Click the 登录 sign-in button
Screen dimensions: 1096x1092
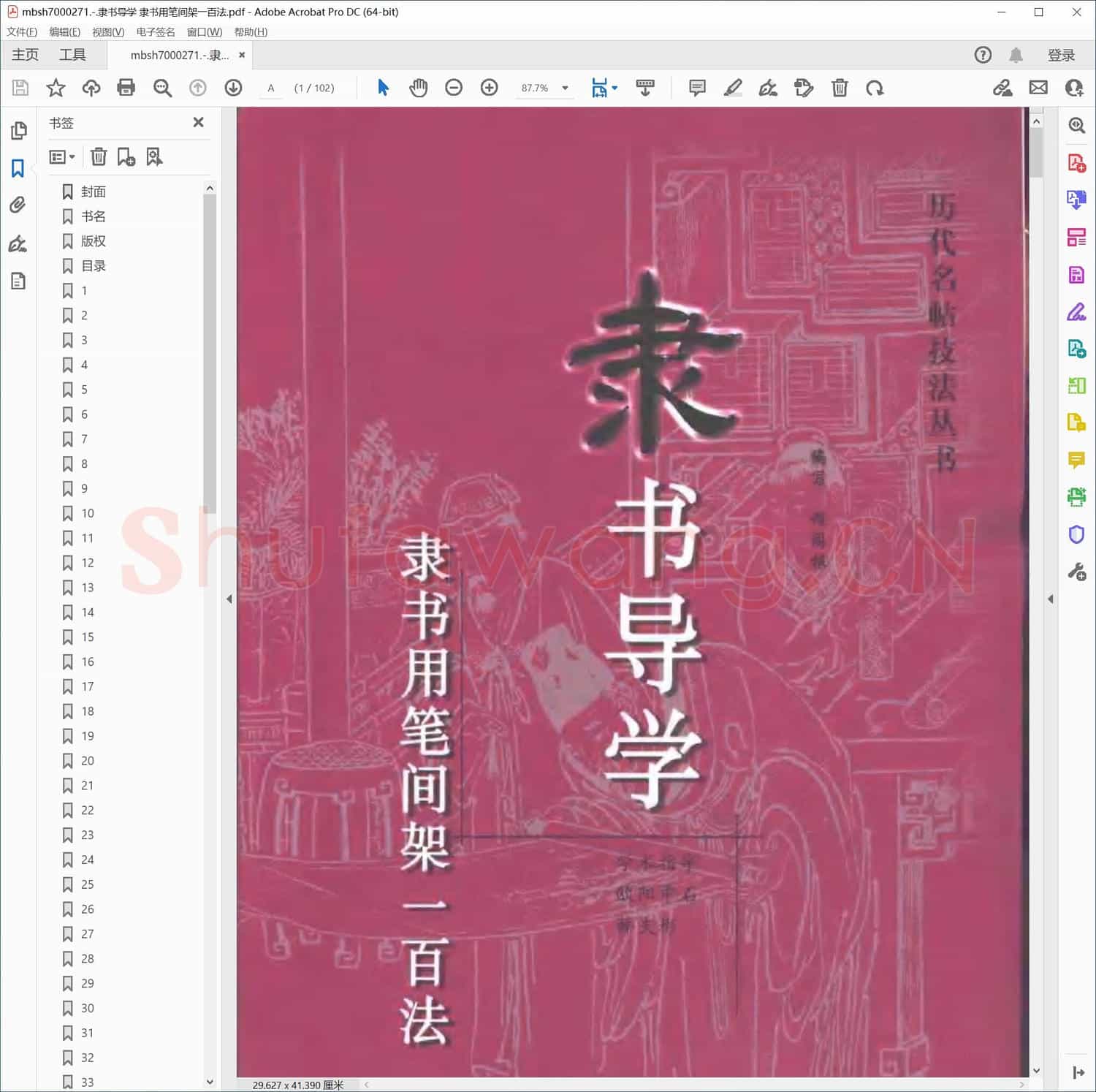[x=1061, y=54]
